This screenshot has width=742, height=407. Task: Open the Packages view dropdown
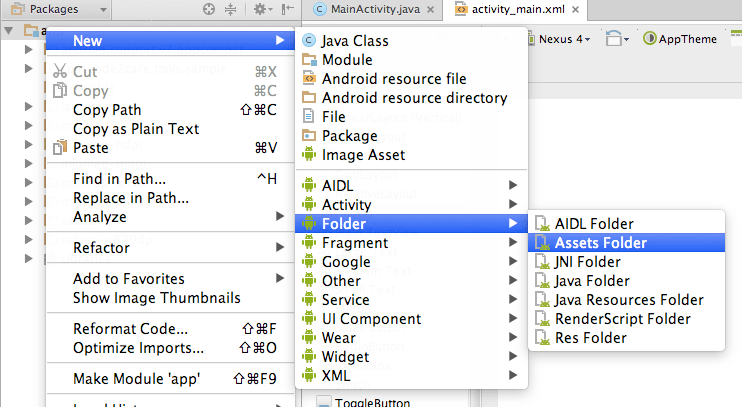59,9
